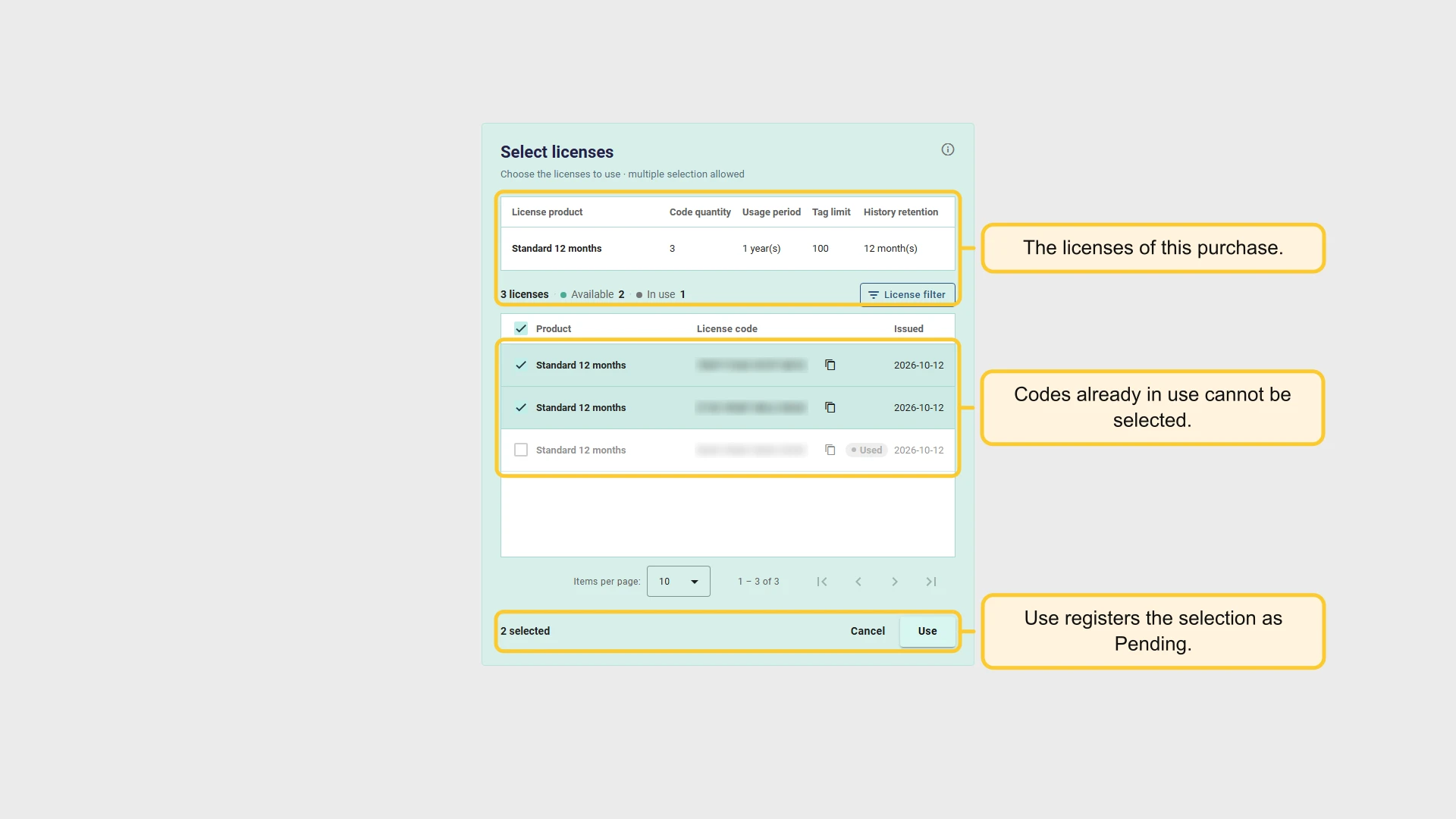Copy the Used license code
1456x819 pixels.
coord(830,450)
